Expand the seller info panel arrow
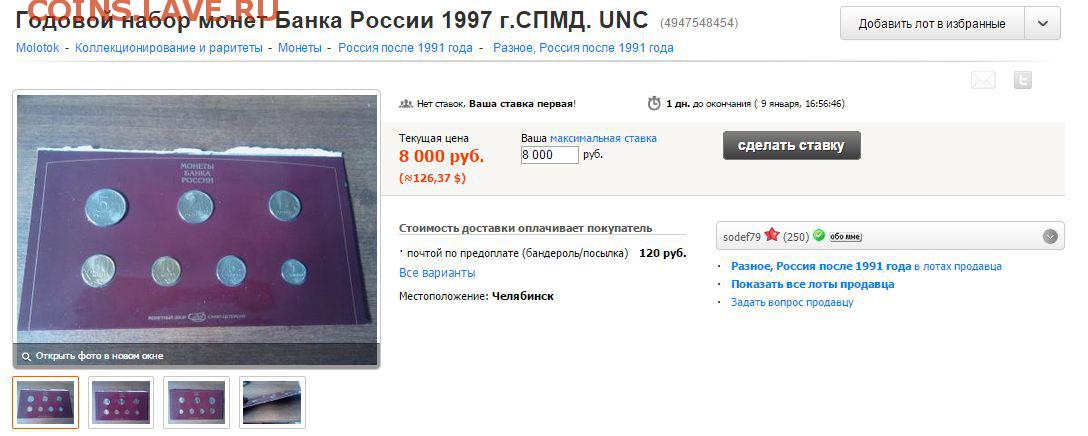The width and height of the screenshot is (1088, 436). tap(1050, 236)
